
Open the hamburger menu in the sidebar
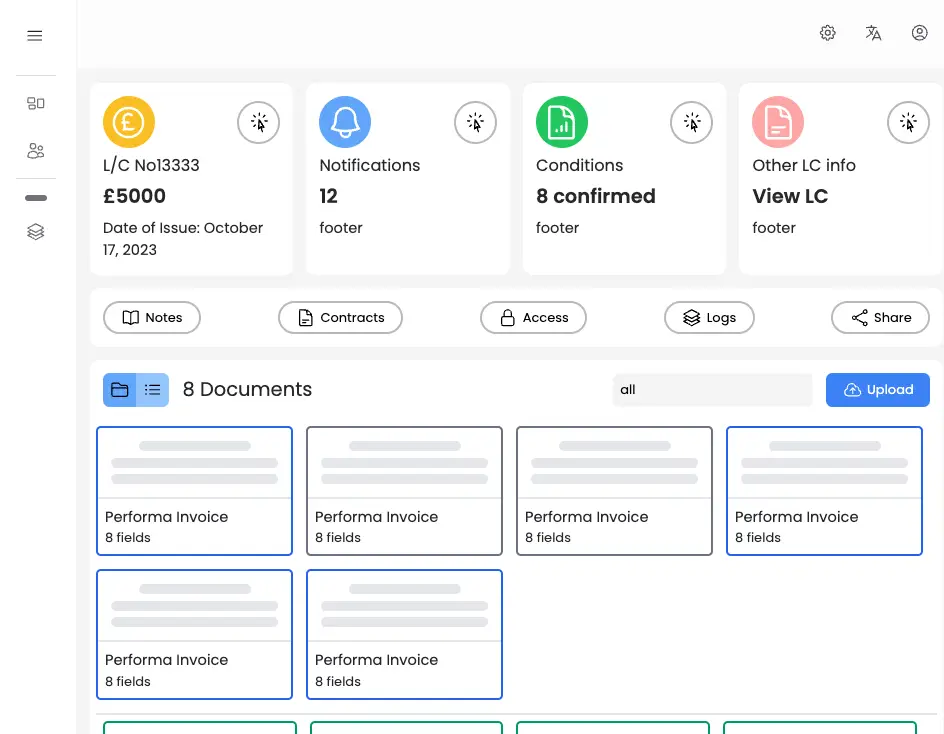(x=35, y=36)
